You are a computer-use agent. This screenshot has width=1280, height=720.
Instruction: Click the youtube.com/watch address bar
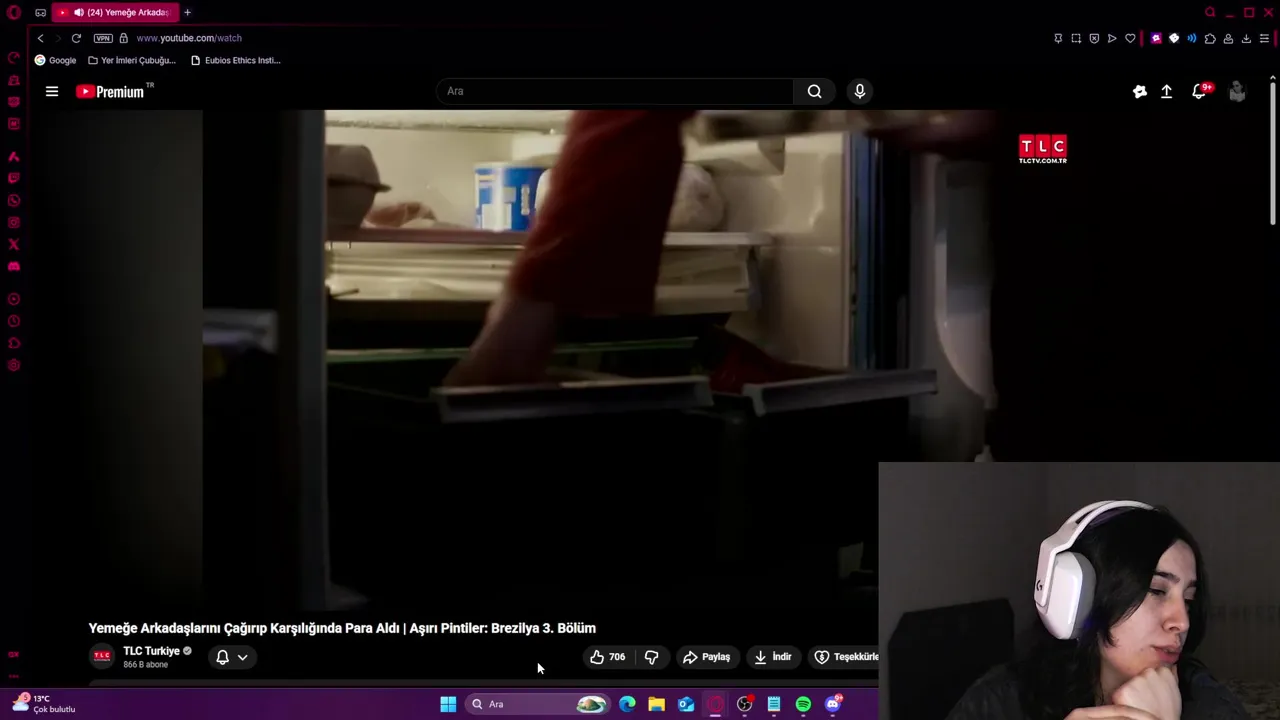(189, 38)
